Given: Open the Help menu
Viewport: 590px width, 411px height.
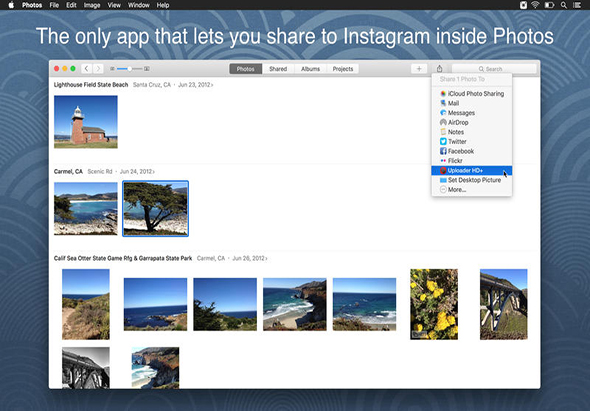Looking at the screenshot, I should (x=163, y=5).
